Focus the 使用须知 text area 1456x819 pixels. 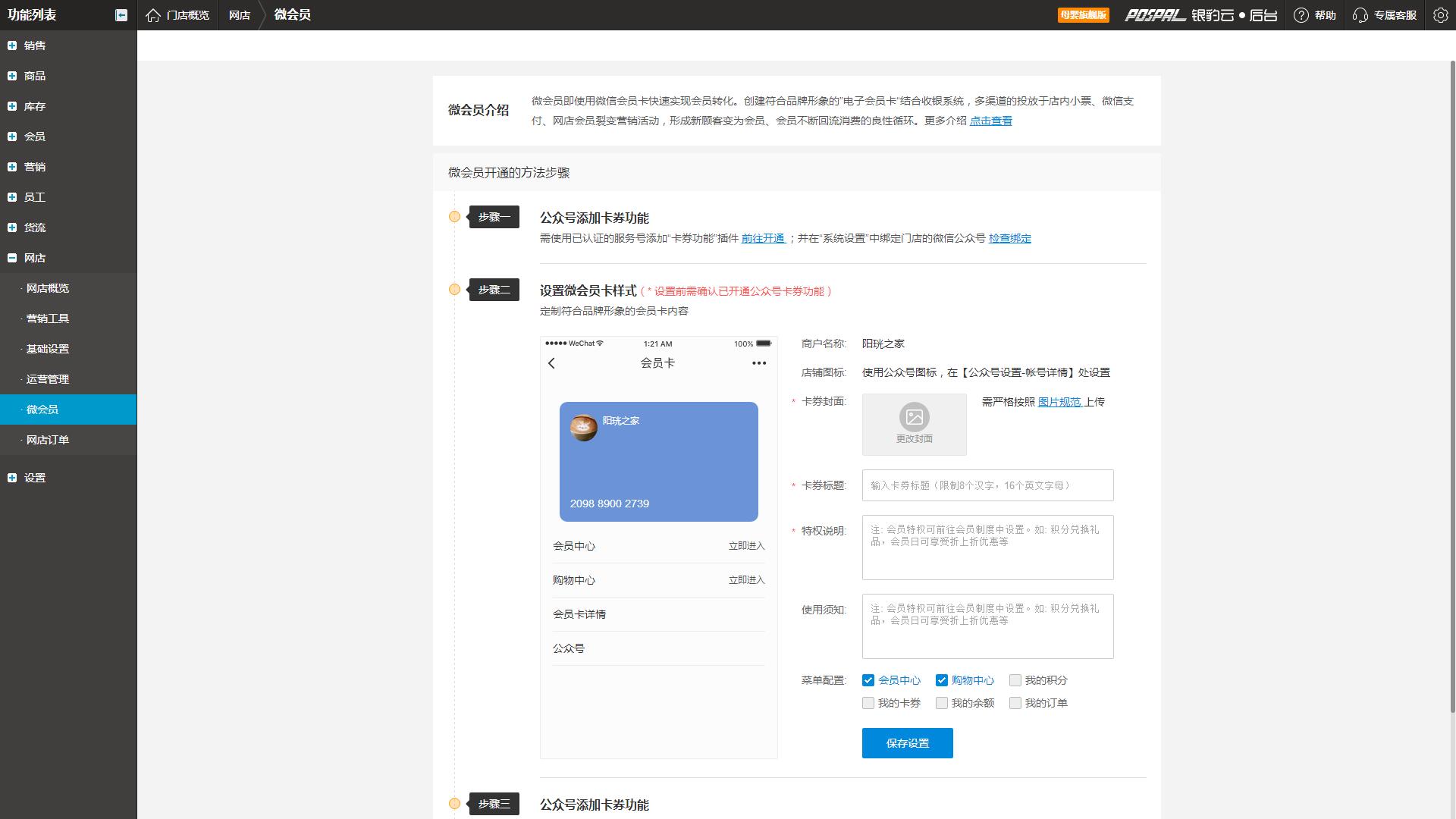(x=988, y=626)
